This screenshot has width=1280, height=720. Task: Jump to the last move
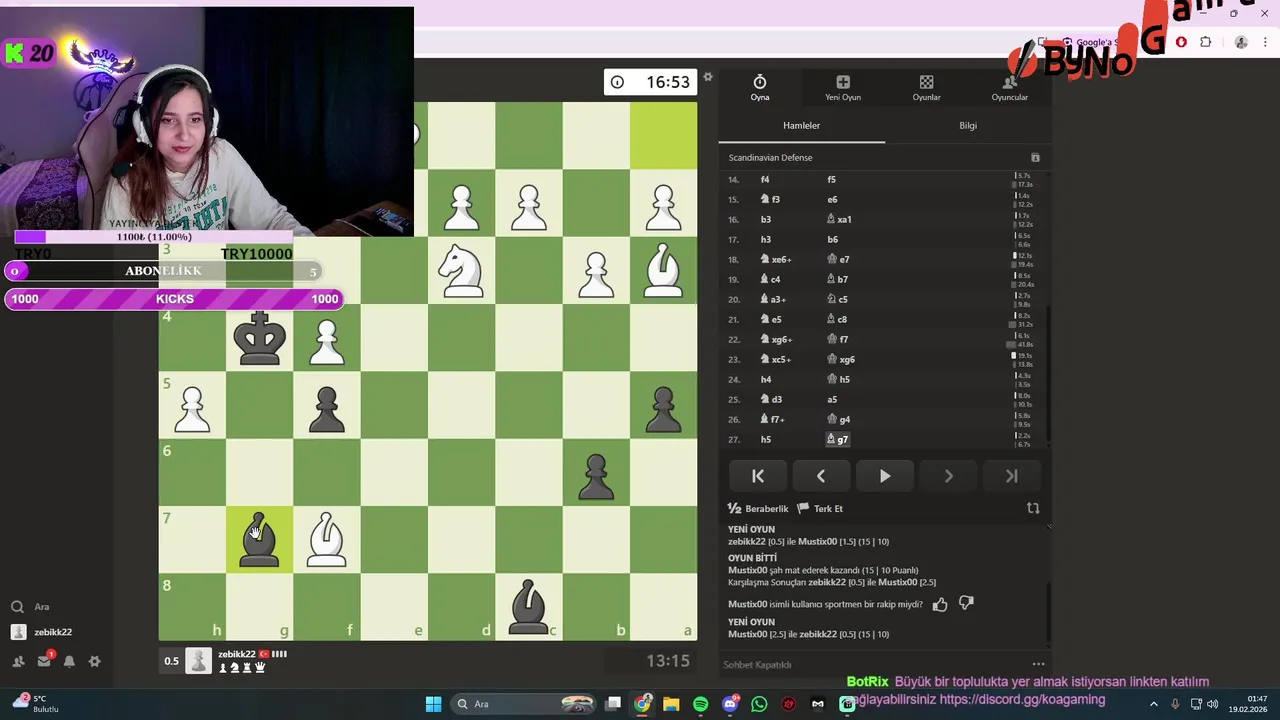(x=1011, y=477)
